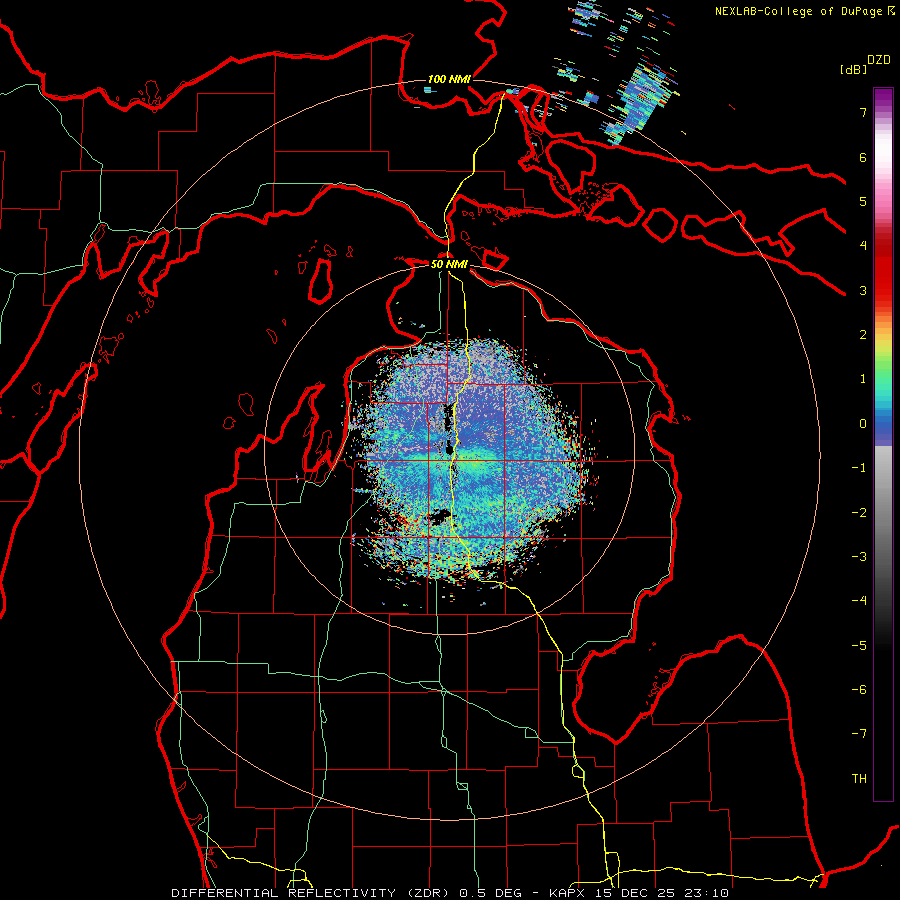
Task: Click the 4 value on the color scale
Action: click(863, 246)
